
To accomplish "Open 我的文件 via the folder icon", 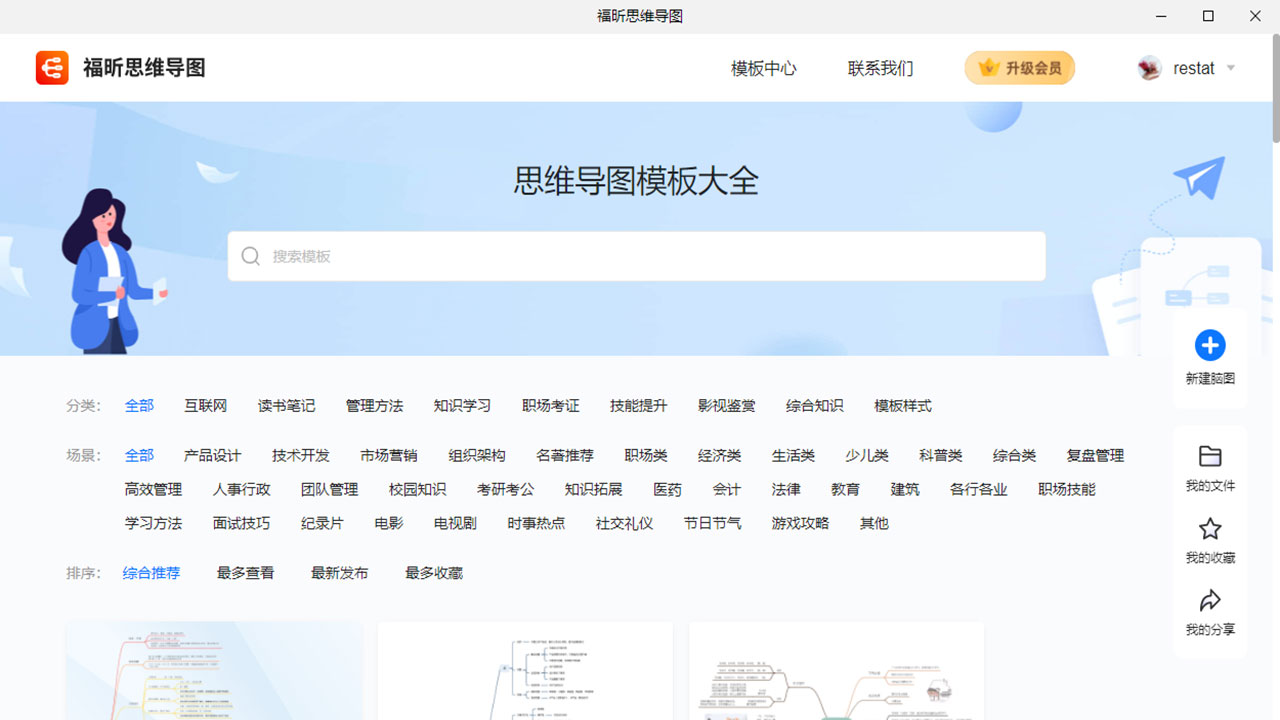I will click(1210, 457).
